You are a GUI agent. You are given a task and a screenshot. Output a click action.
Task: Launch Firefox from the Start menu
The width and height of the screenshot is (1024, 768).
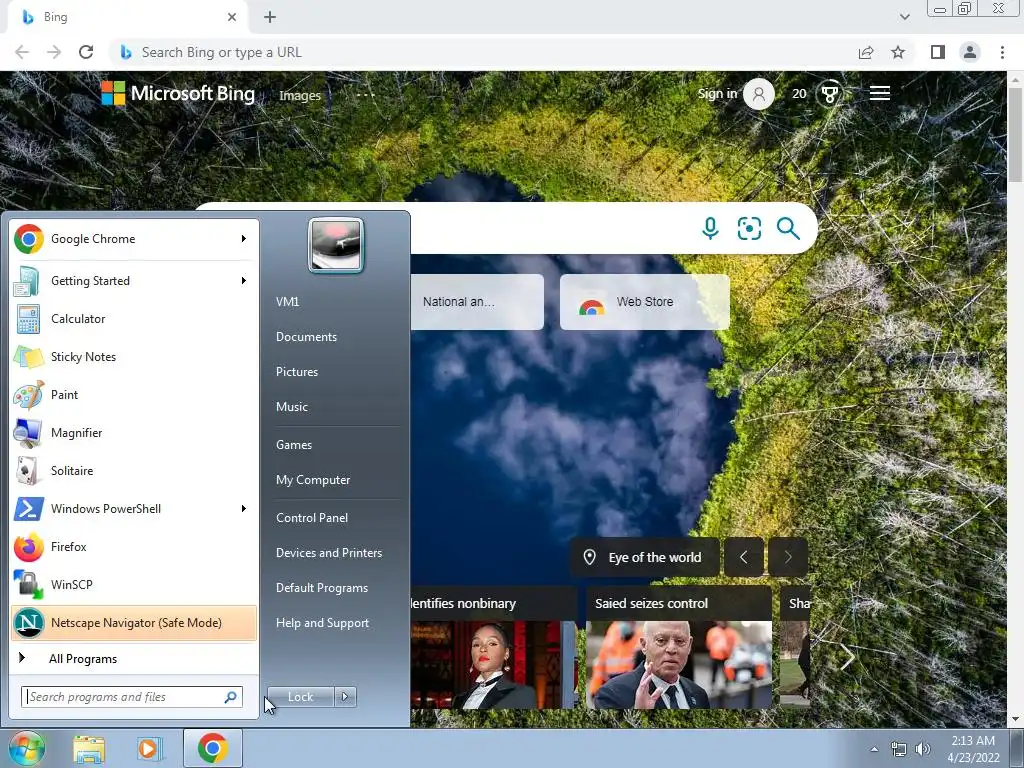(134, 547)
